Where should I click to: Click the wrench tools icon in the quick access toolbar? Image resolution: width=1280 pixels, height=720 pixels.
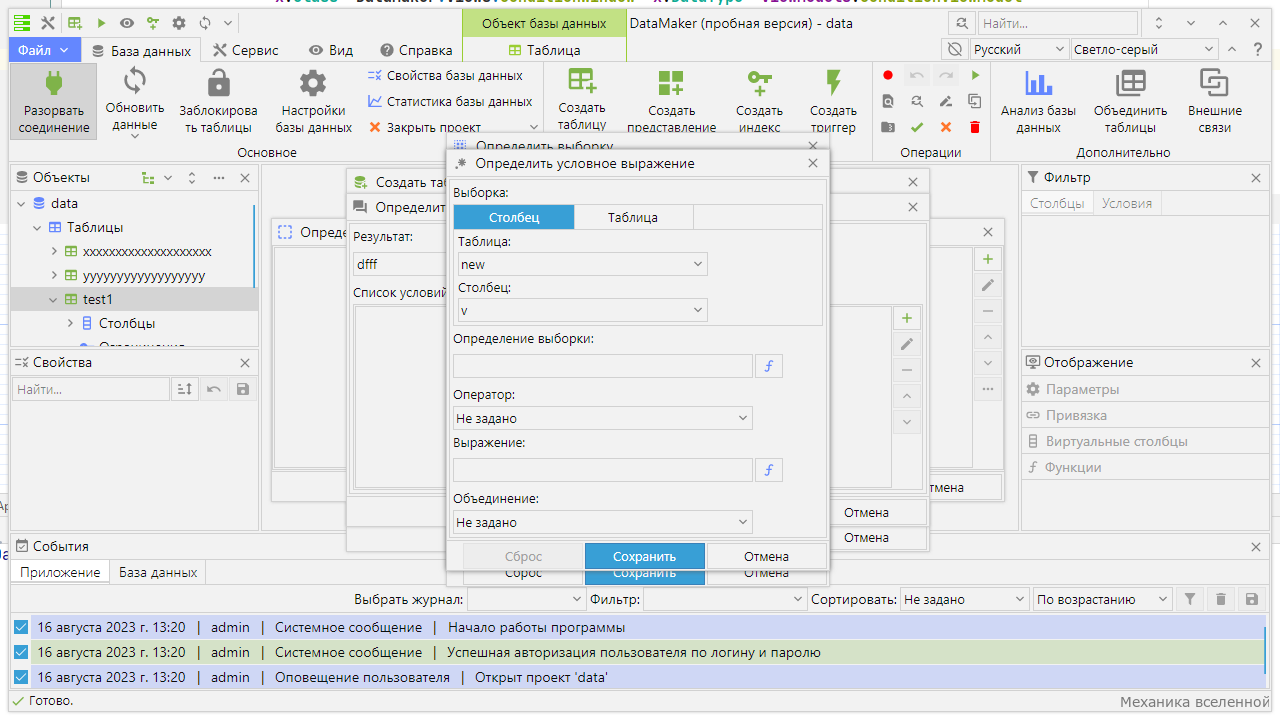tap(47, 23)
